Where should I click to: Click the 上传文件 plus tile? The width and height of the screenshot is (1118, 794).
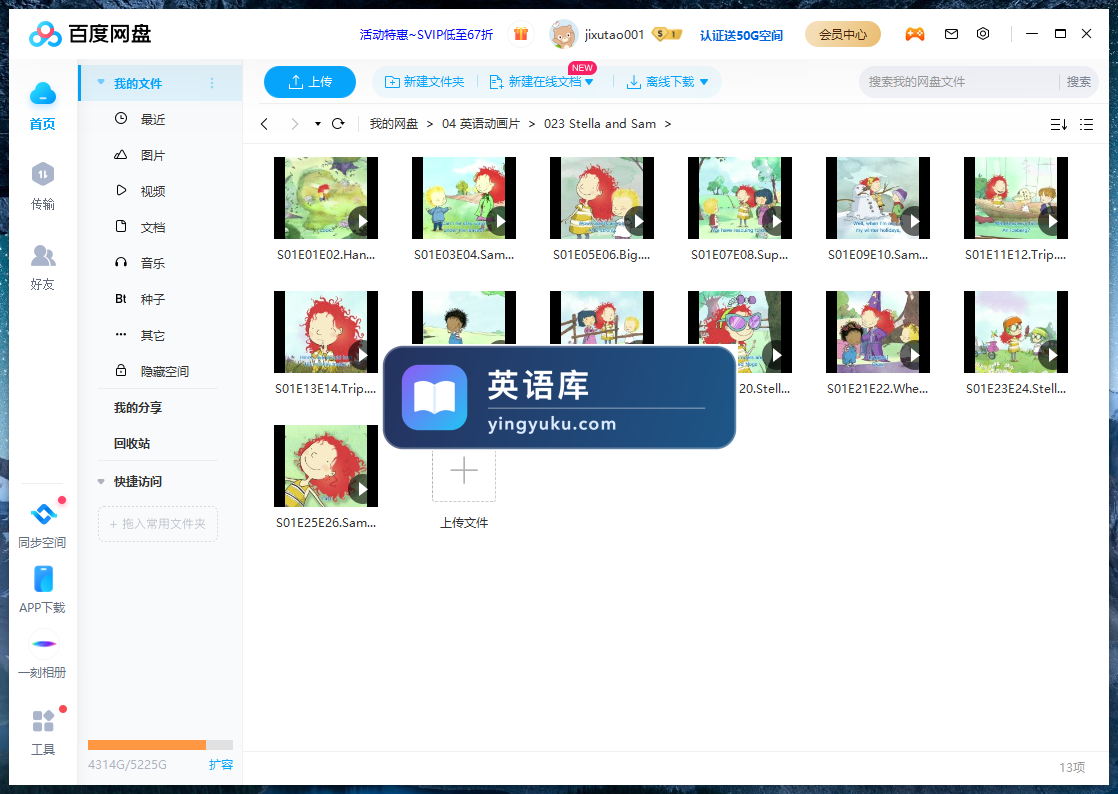point(464,471)
